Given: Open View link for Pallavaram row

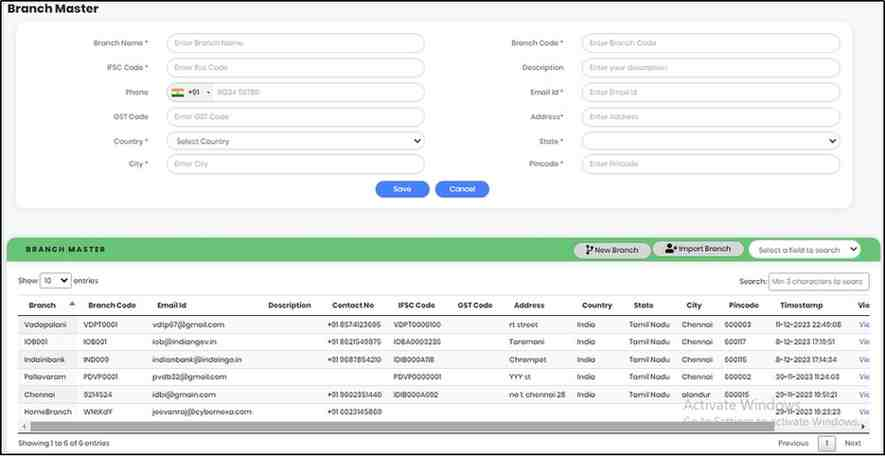Looking at the screenshot, I should (864, 376).
